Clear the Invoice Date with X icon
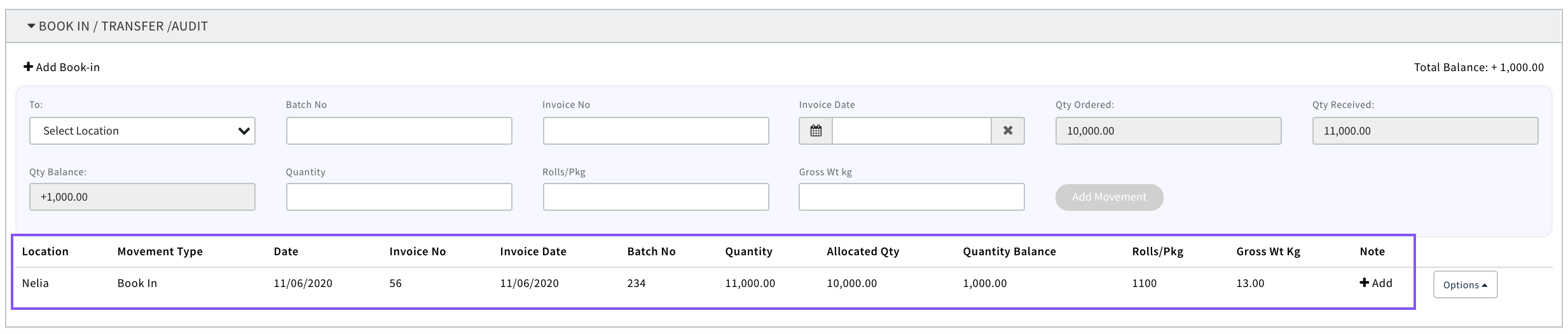Image resolution: width=1568 pixels, height=334 pixels. click(1008, 131)
